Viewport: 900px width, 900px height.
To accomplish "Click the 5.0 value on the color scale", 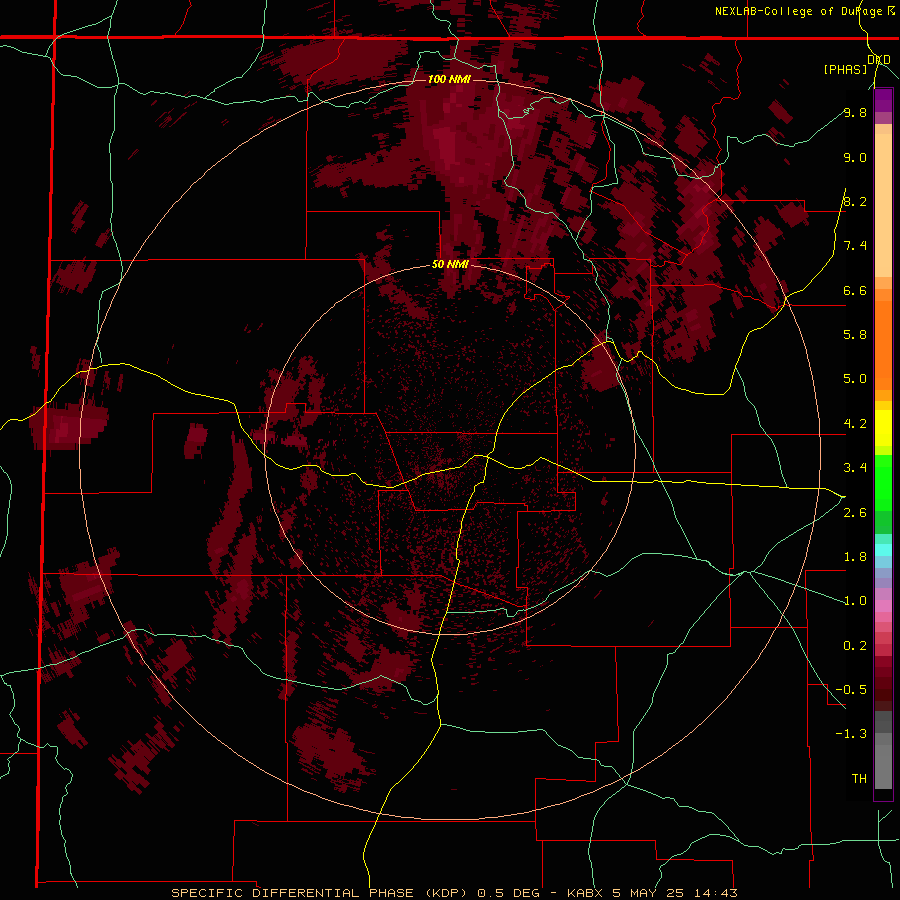I will coord(855,379).
